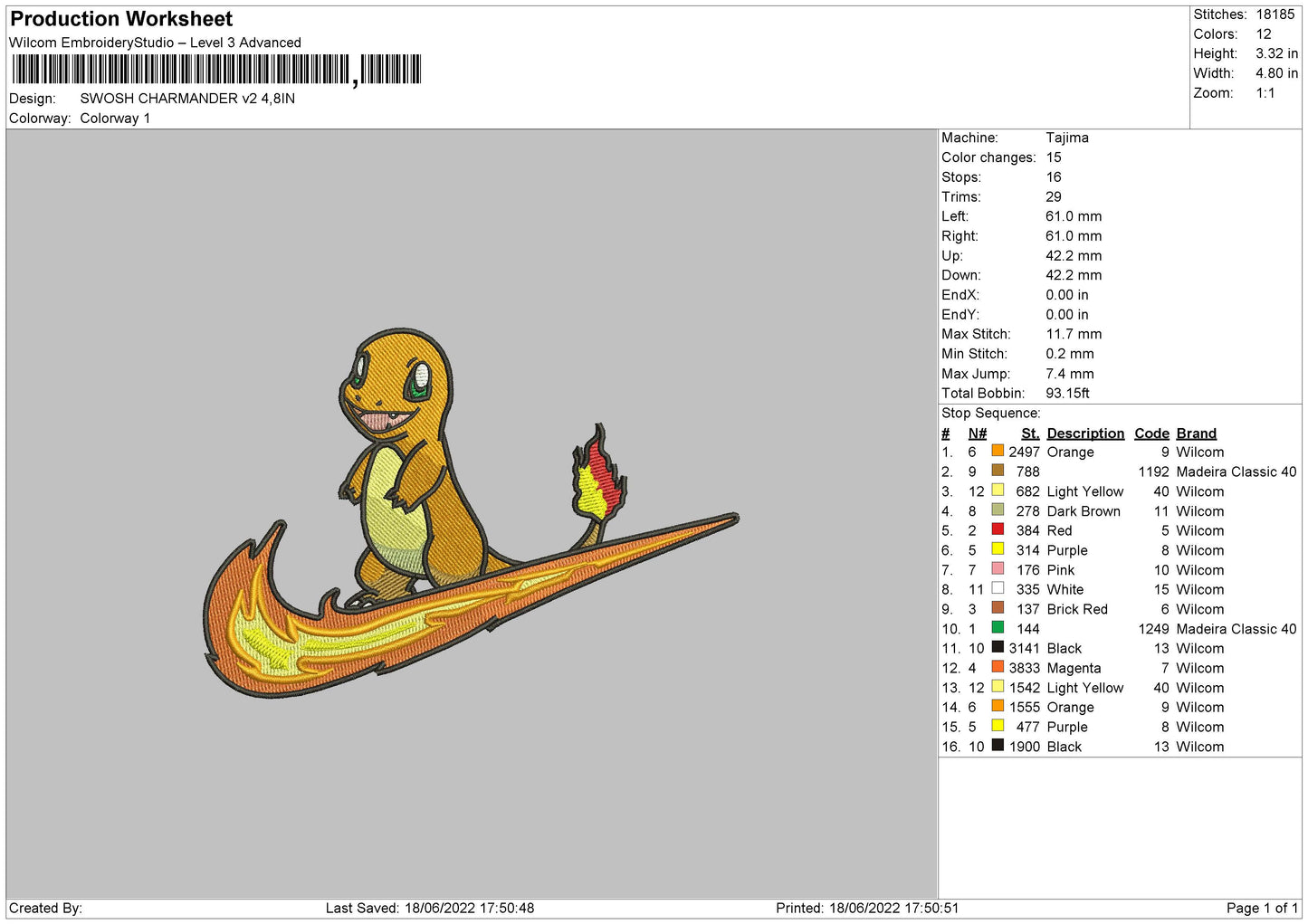This screenshot has height=924, width=1308.
Task: Click the Production Worksheet title
Action: point(121,19)
